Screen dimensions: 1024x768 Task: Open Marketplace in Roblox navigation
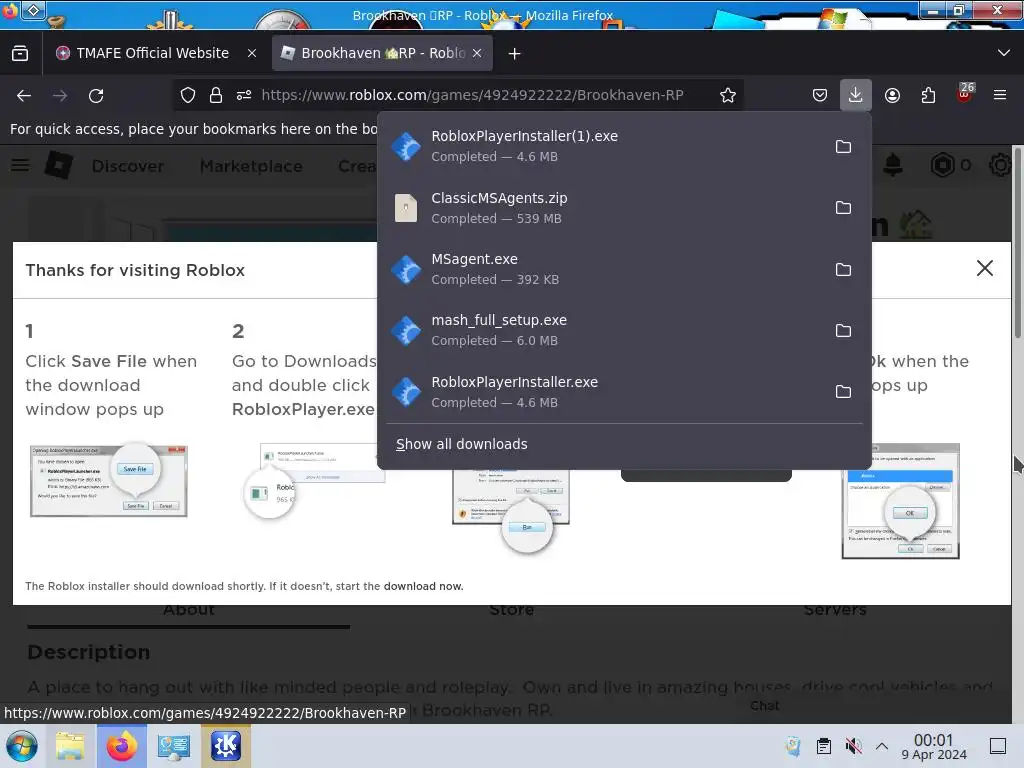click(251, 166)
